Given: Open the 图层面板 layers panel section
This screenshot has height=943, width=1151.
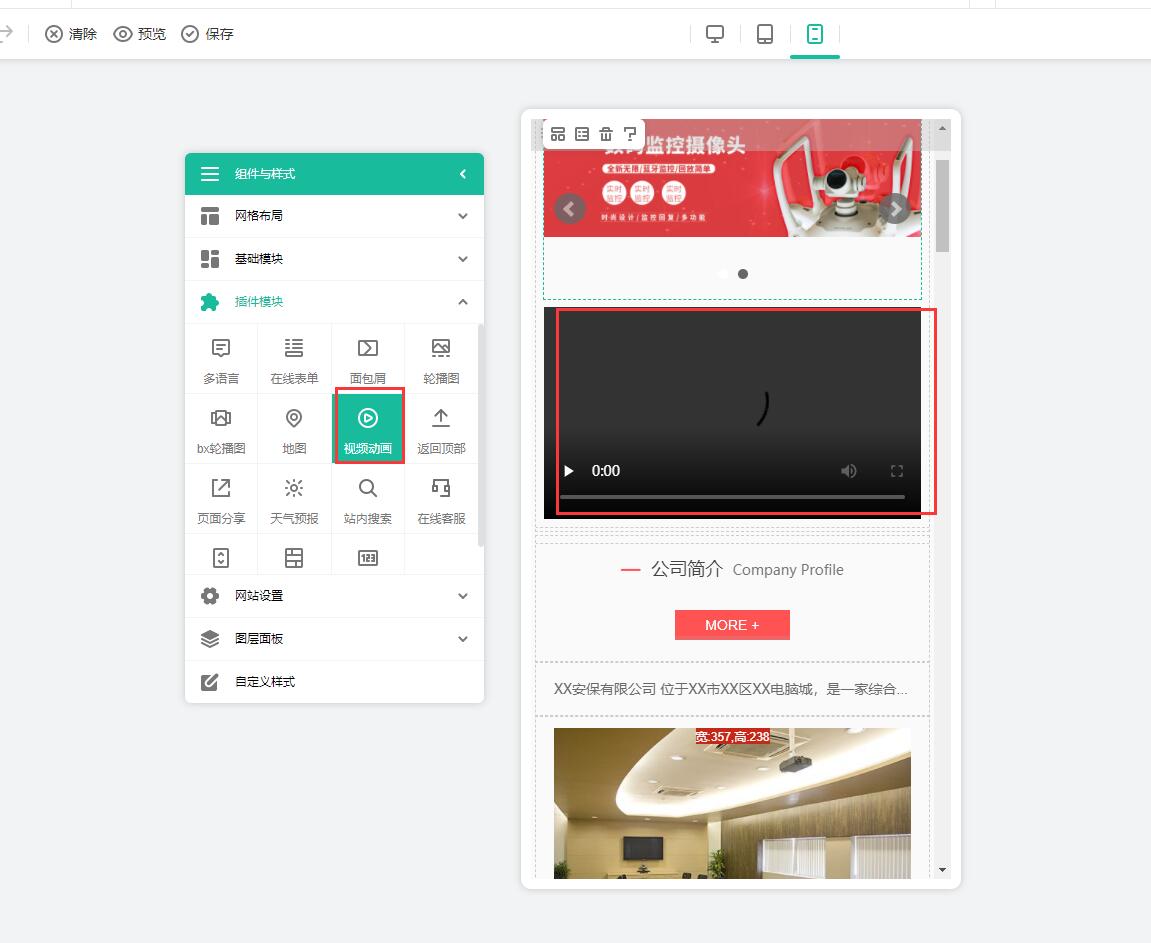Looking at the screenshot, I should point(334,639).
